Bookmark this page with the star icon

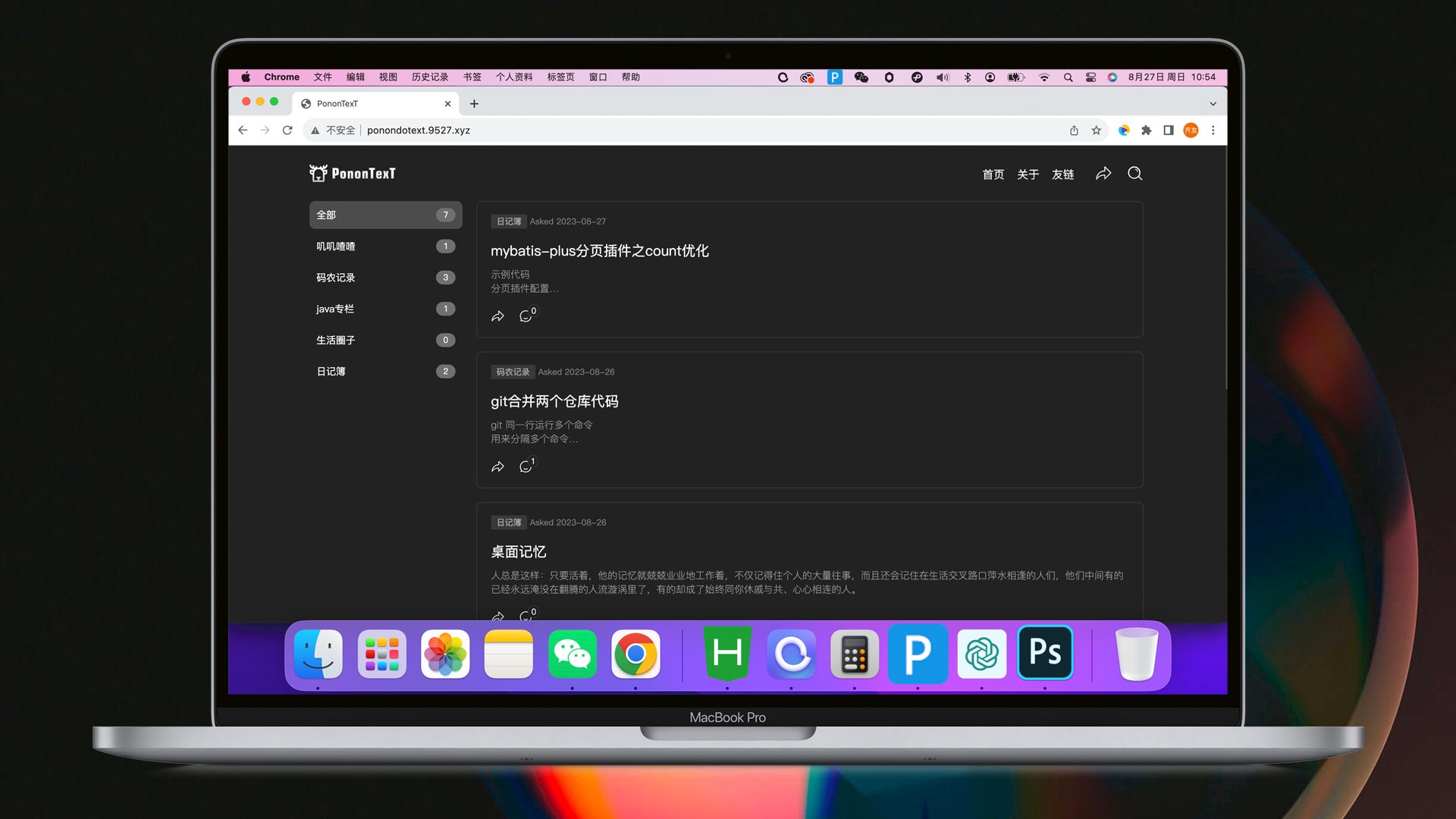tap(1096, 130)
